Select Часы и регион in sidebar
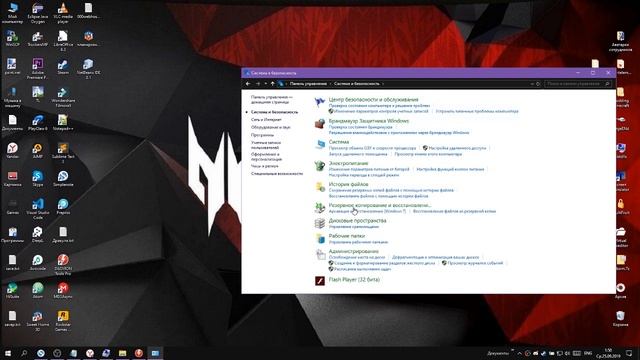 [264, 166]
